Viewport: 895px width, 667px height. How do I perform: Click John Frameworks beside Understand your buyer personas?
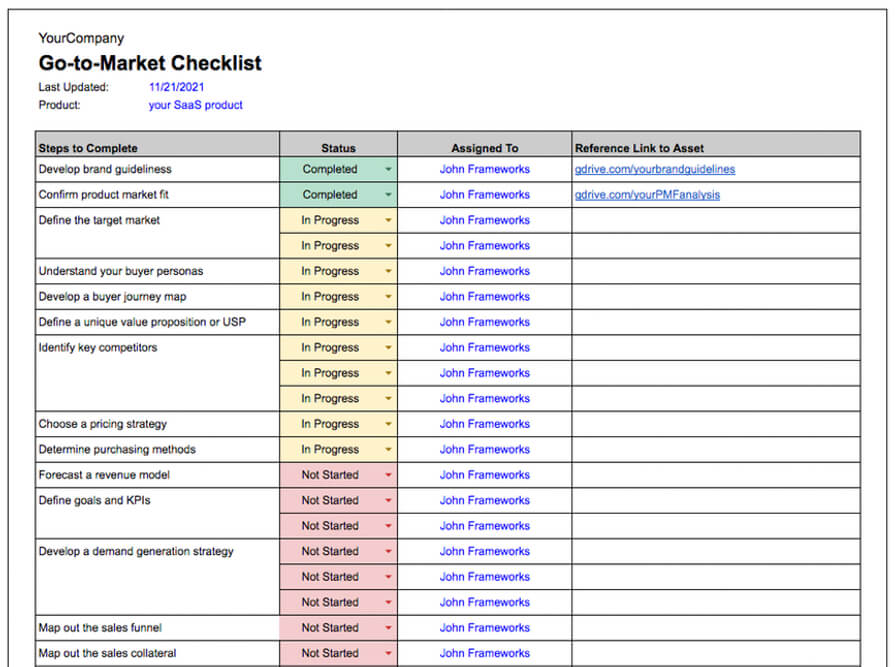[x=485, y=270]
